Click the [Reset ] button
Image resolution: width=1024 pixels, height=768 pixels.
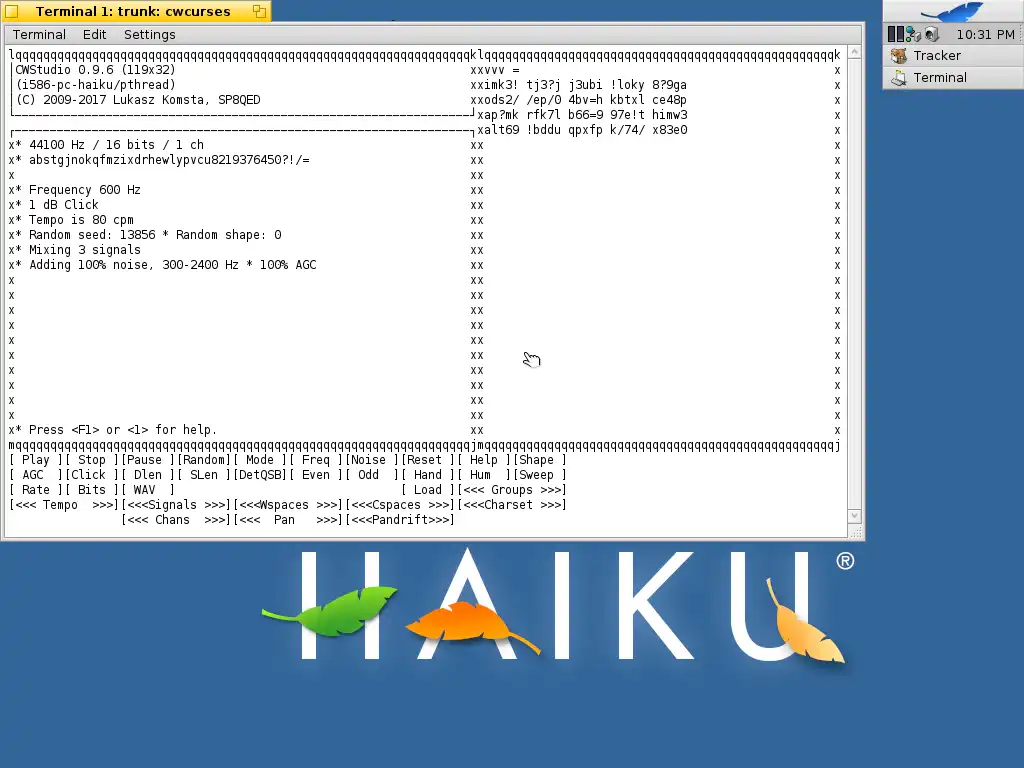tap(429, 460)
